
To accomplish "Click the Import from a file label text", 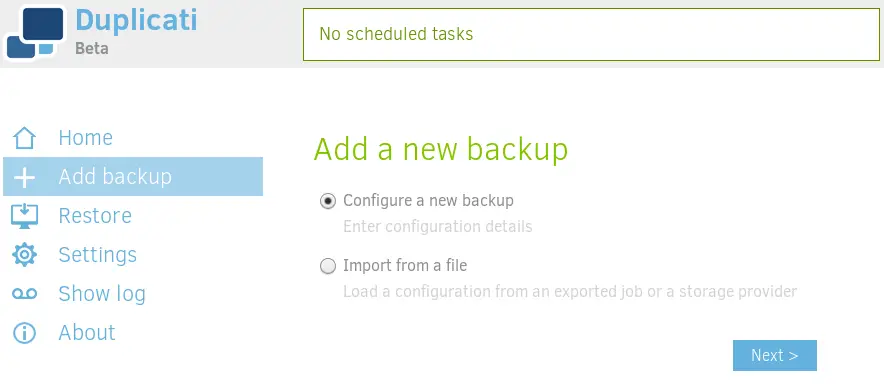I will point(405,265).
